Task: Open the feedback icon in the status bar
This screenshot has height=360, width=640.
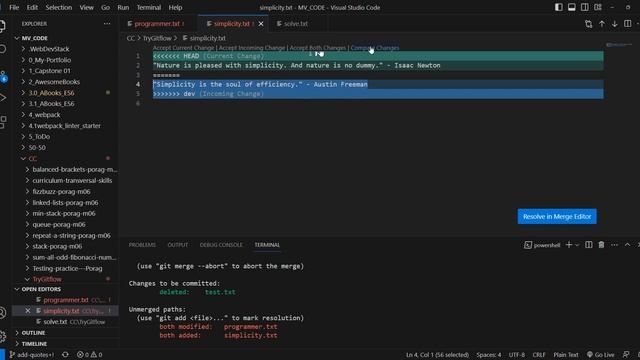Action: pyautogui.click(x=626, y=355)
